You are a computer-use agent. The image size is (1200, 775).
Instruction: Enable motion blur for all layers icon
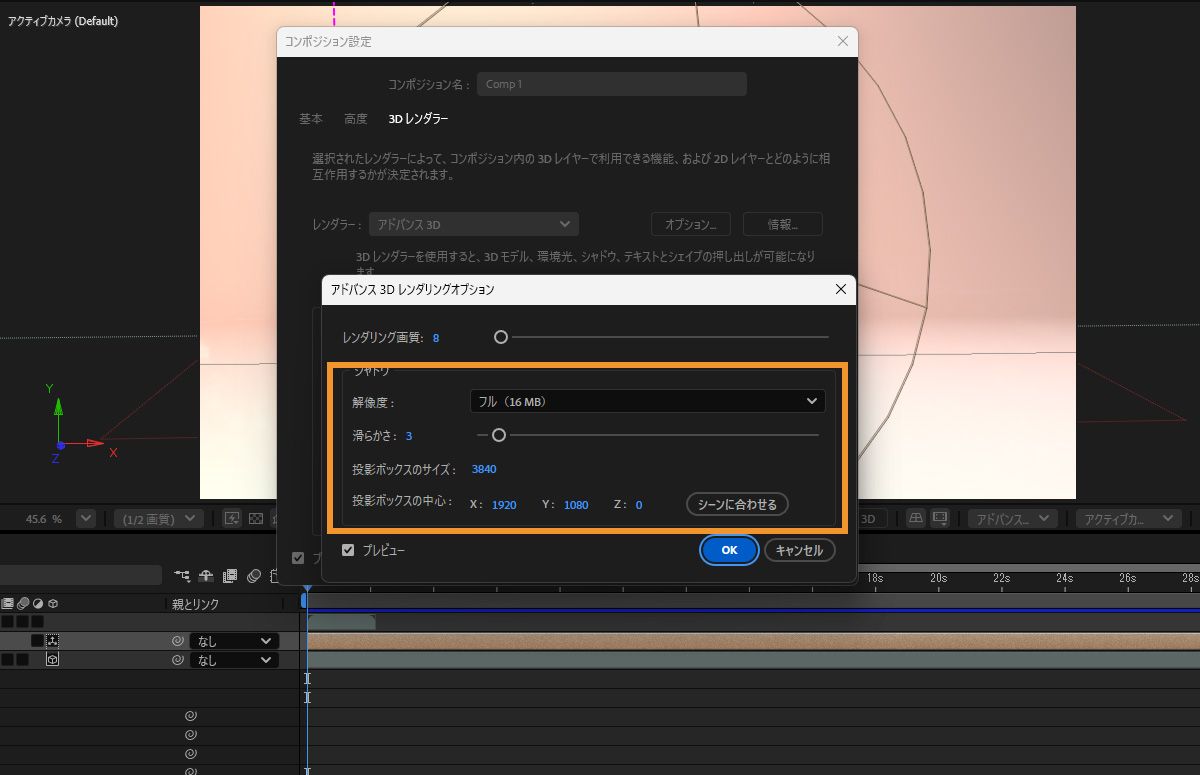pos(254,575)
